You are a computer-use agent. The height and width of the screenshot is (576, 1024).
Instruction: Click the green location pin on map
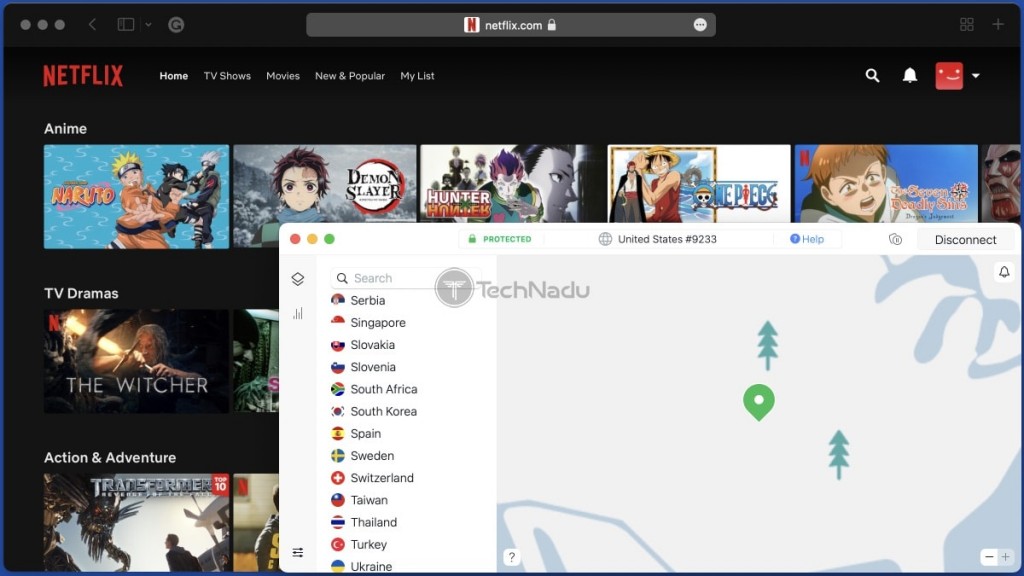[x=759, y=402]
